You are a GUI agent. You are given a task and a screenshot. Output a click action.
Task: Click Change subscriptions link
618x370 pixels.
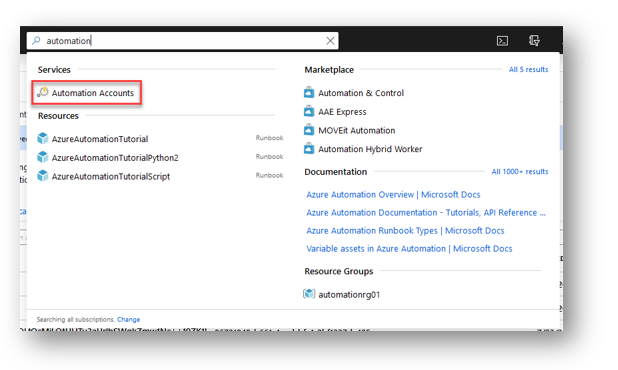[128, 320]
